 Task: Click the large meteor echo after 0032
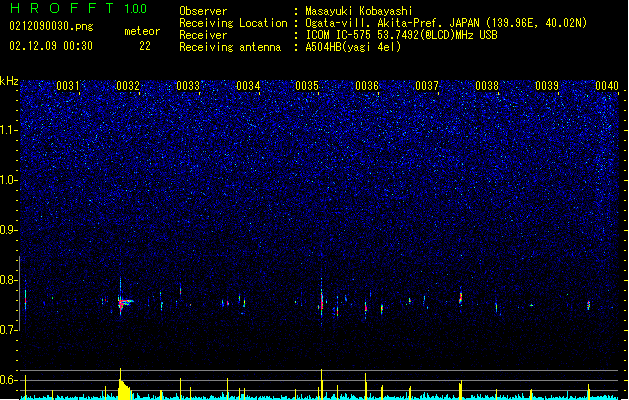click(x=125, y=303)
